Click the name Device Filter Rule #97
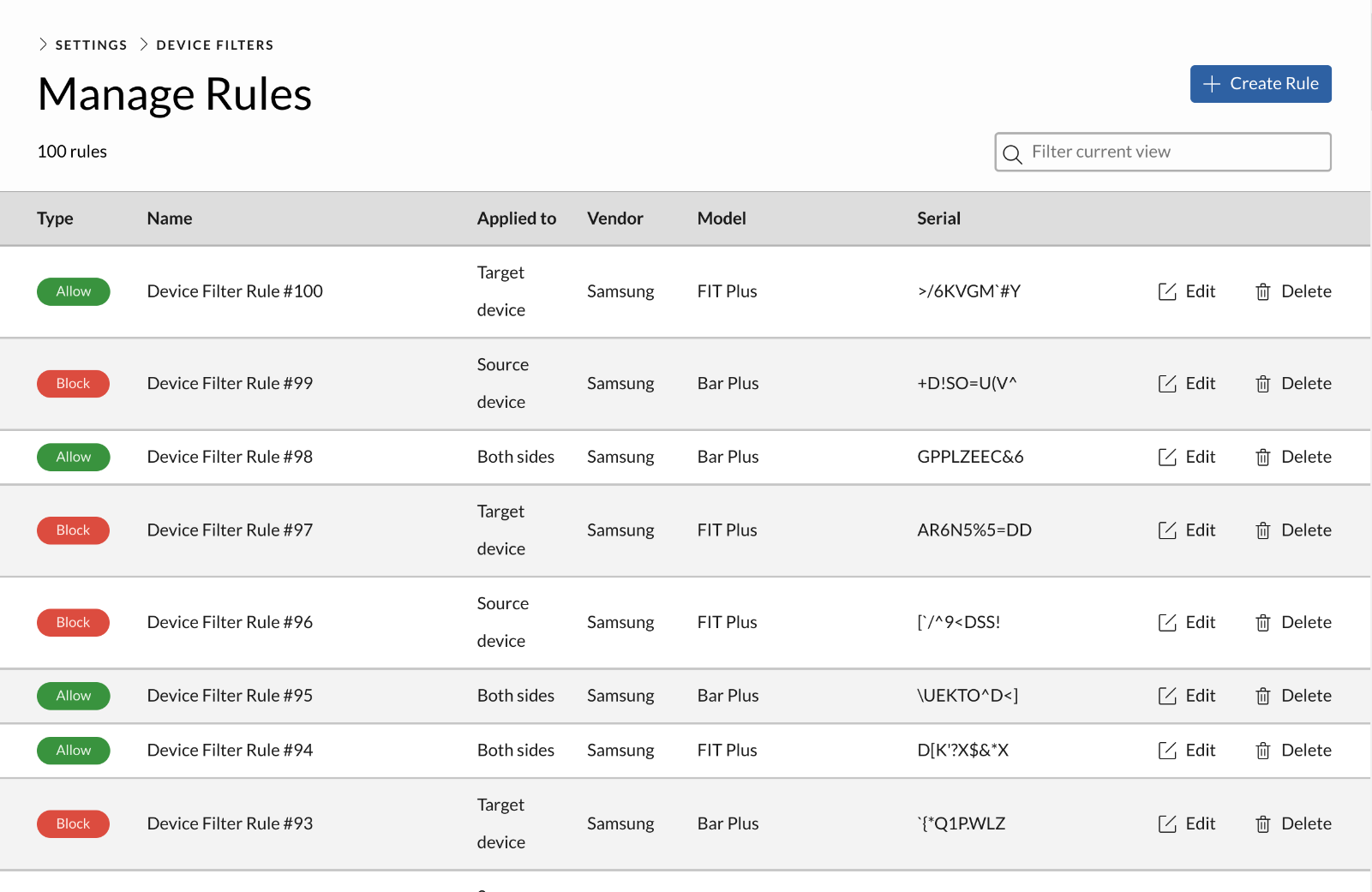 click(x=230, y=530)
